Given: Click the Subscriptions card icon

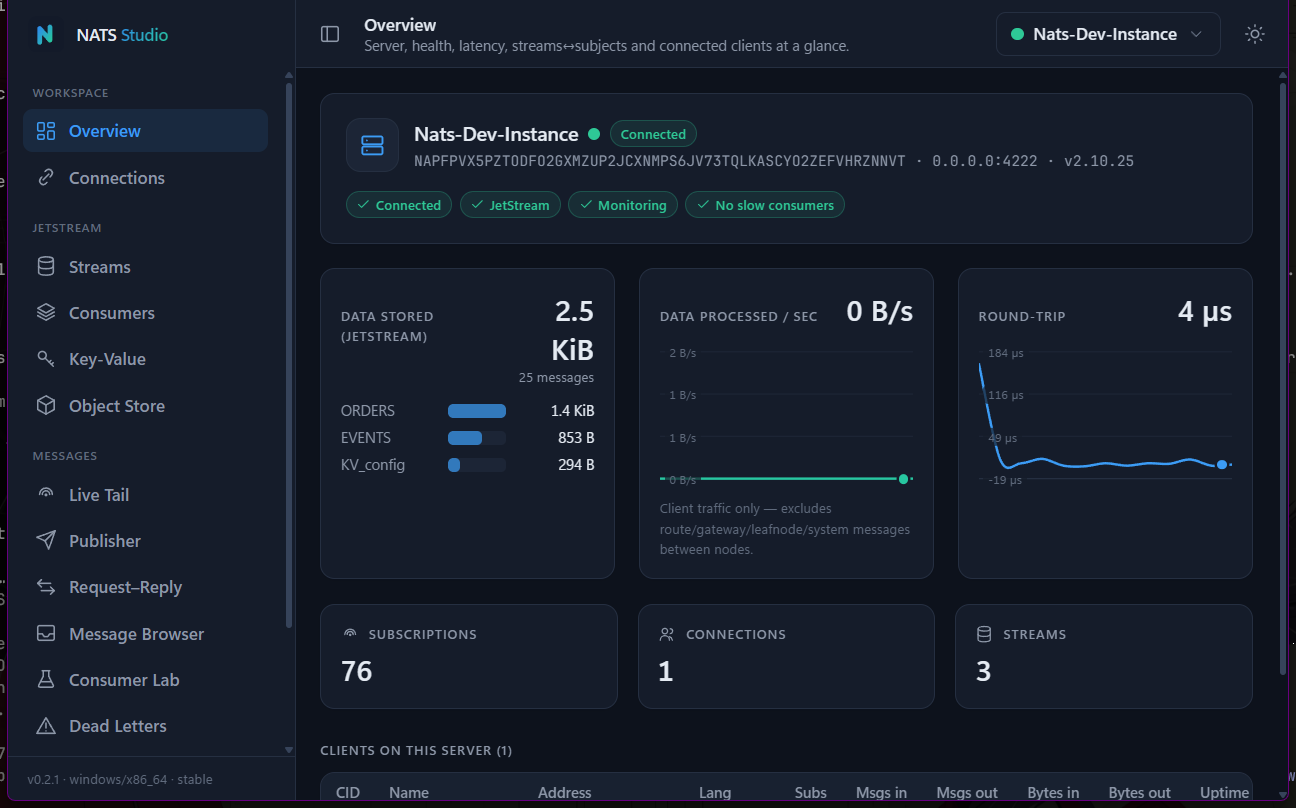Looking at the screenshot, I should (x=350, y=634).
